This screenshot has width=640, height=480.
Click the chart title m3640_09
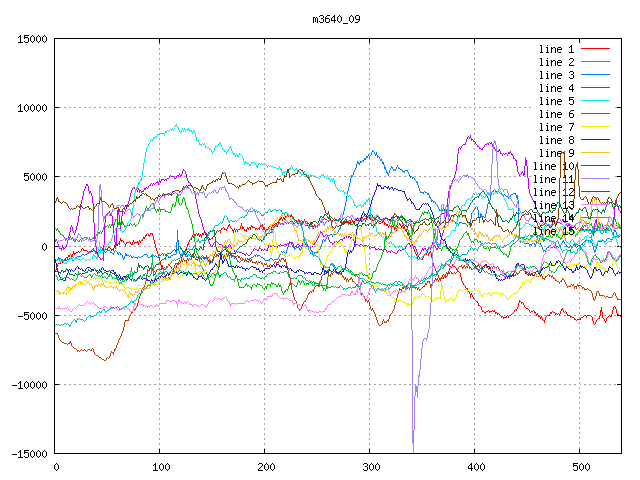(x=336, y=19)
